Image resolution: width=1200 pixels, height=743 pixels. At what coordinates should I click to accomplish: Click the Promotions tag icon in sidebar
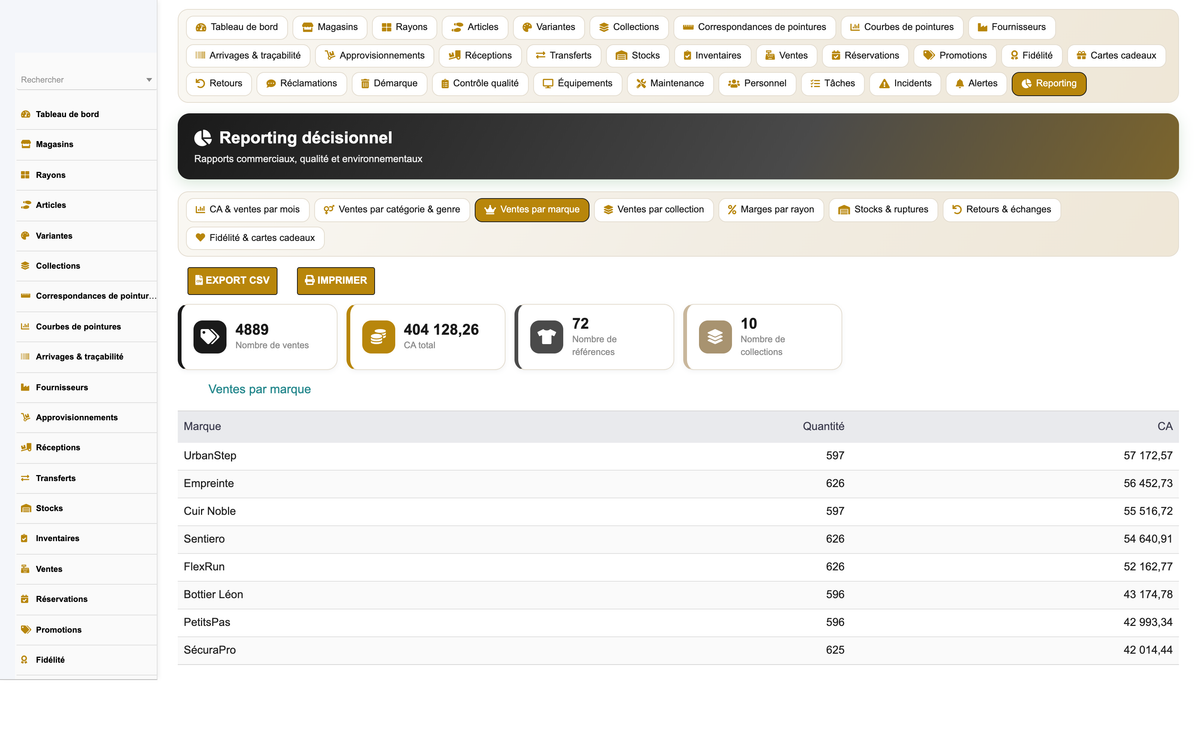click(25, 630)
